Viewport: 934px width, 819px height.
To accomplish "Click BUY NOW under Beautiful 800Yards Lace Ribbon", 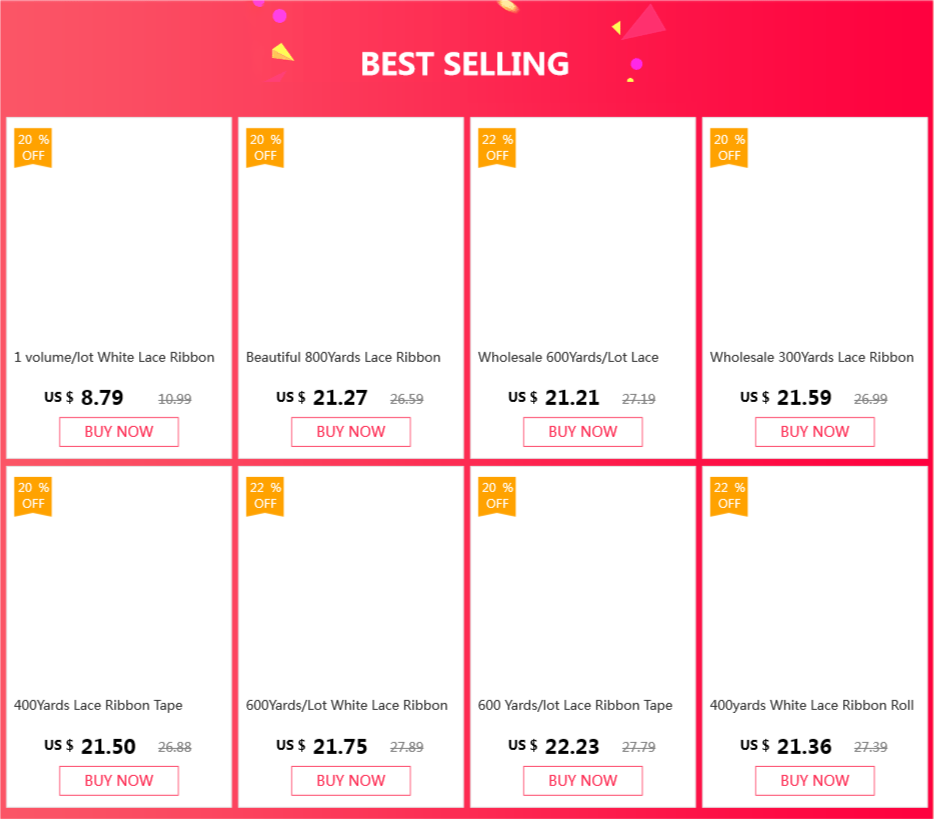I will (351, 432).
